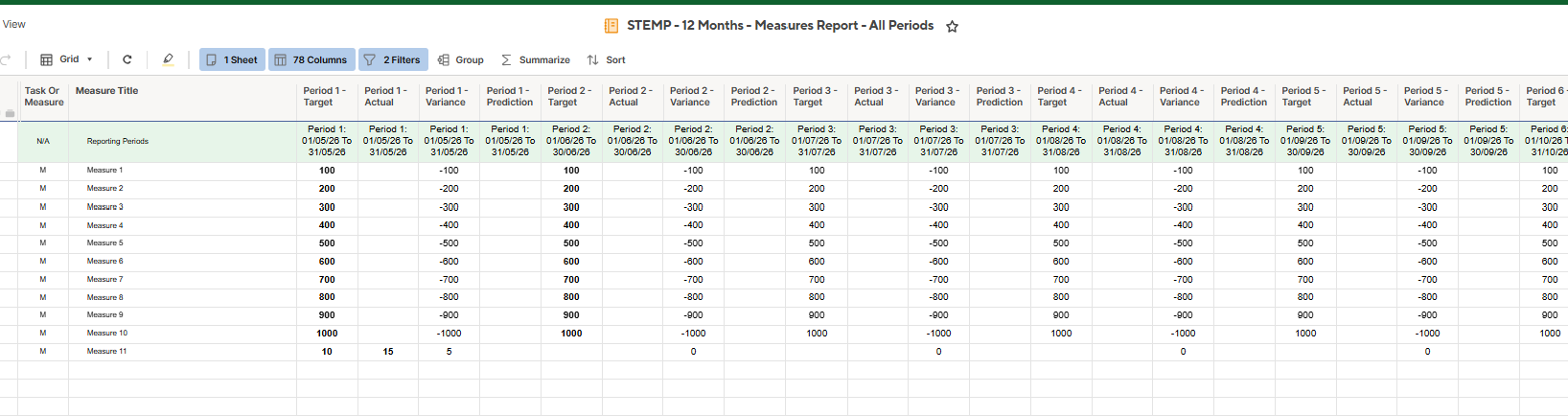Click Period 1 Target date range cell
Viewport: 1568px width, 416px height.
coord(327,141)
